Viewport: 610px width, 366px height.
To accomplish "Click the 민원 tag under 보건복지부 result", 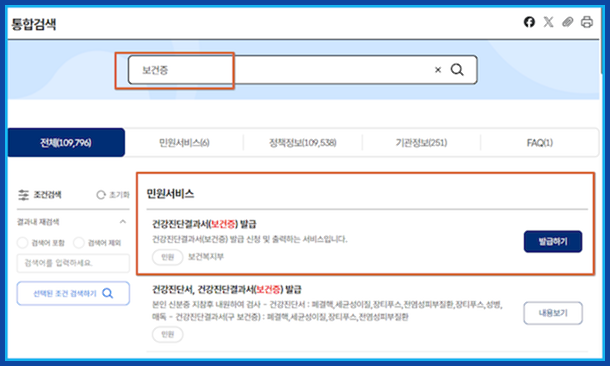I will coord(167,257).
